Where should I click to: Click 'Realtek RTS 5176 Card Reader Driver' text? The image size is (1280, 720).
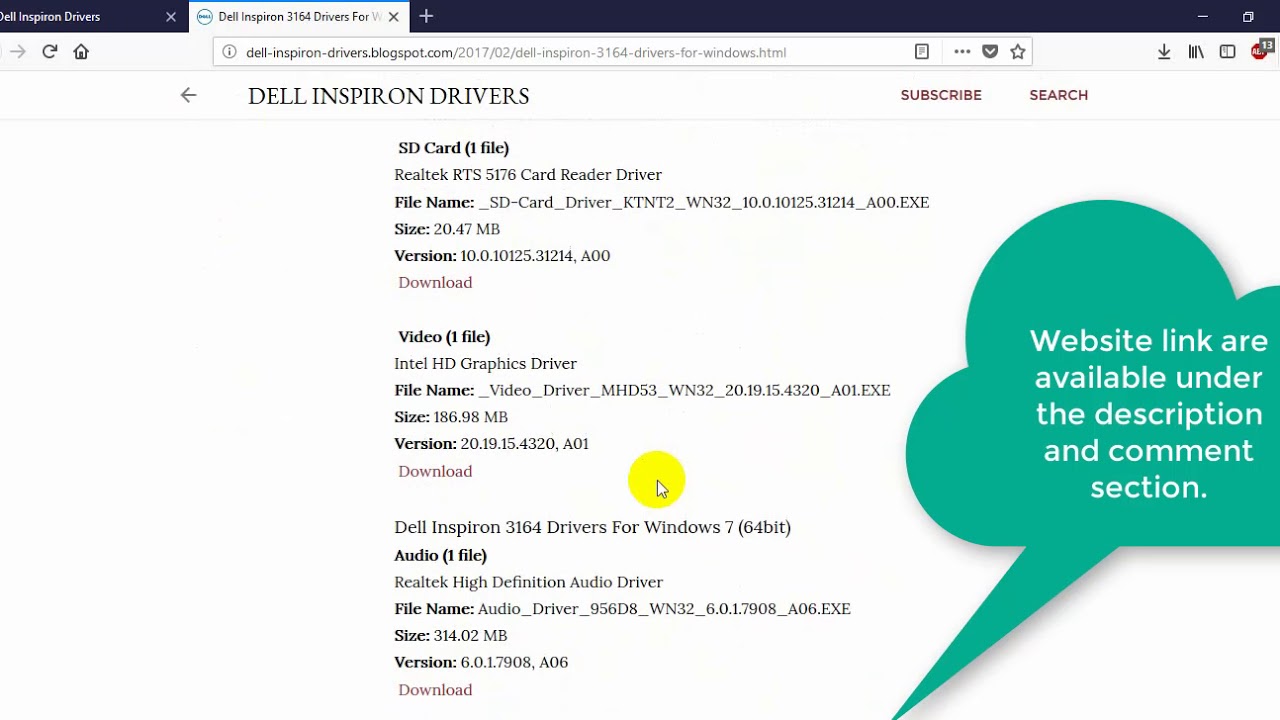click(x=528, y=175)
